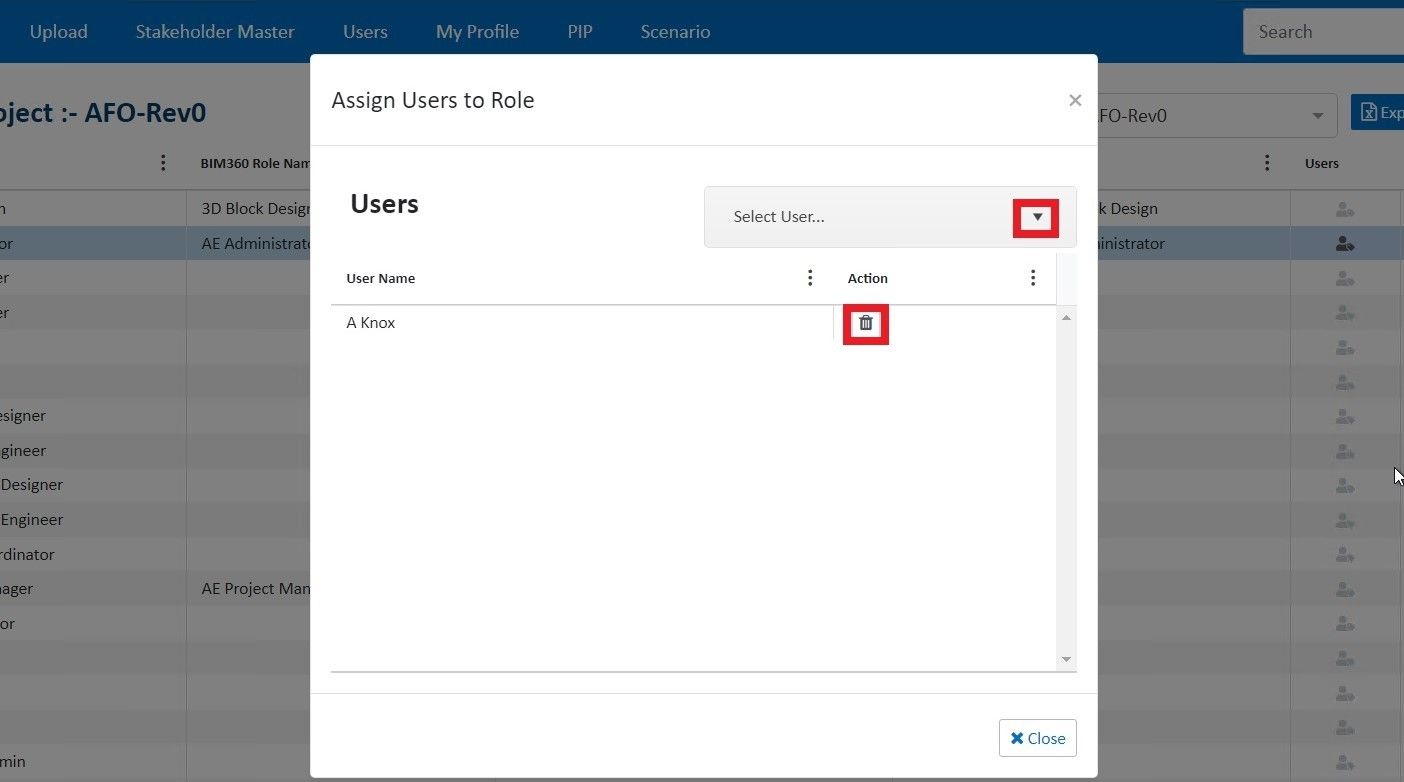Navigate to My Profile
This screenshot has height=782, width=1404.
(477, 32)
